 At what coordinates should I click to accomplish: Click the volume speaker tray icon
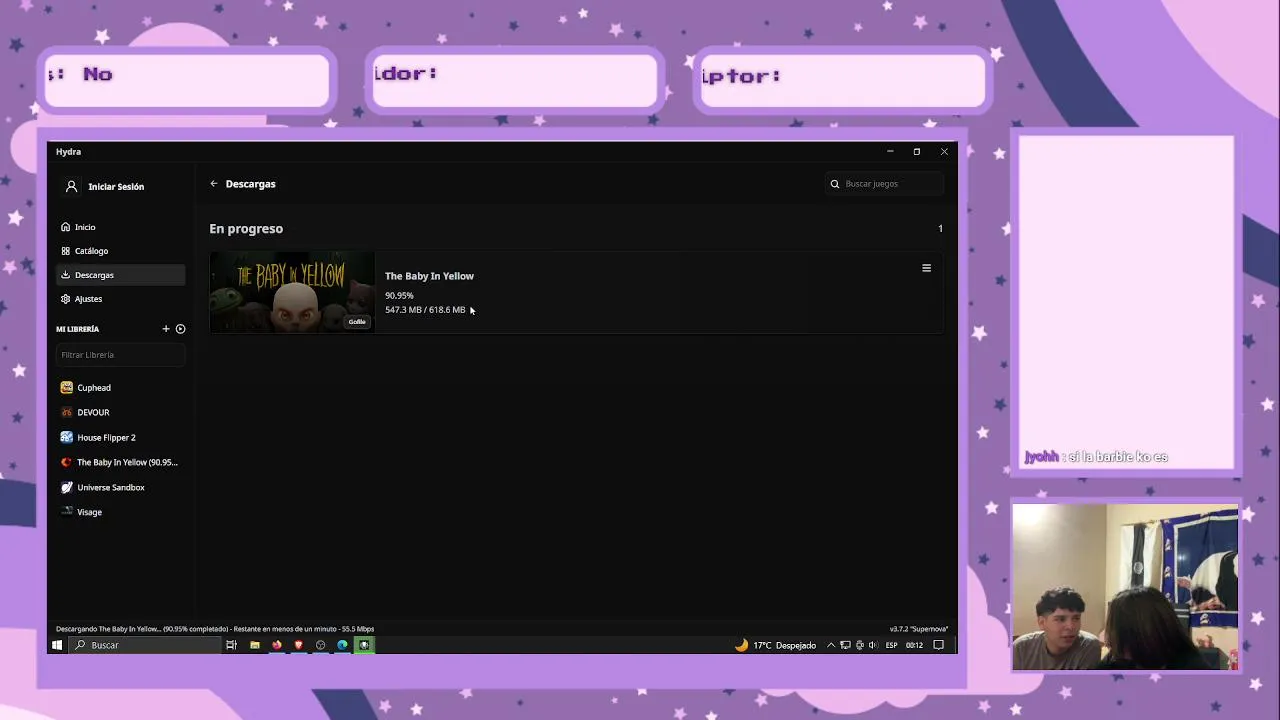(x=873, y=645)
